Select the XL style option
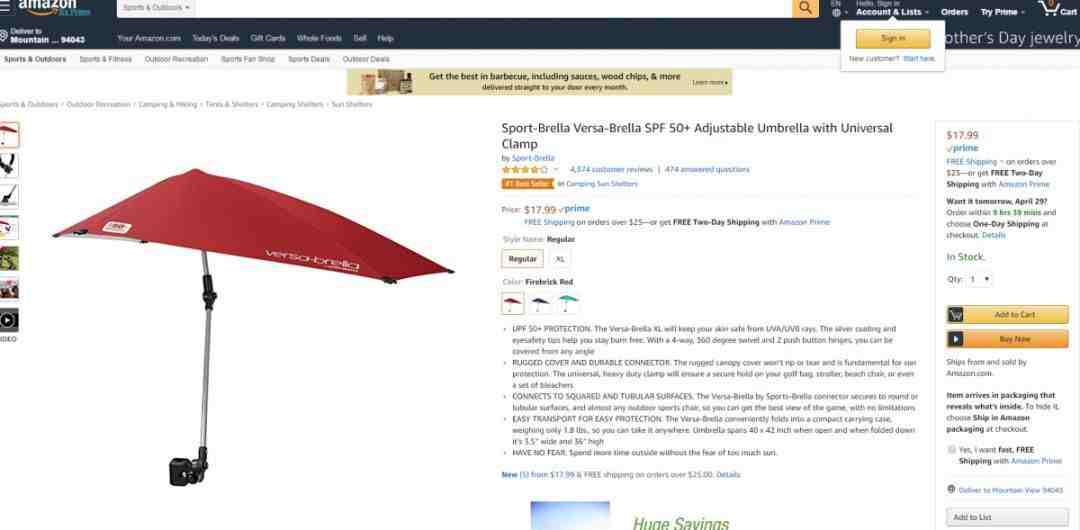 coord(560,259)
